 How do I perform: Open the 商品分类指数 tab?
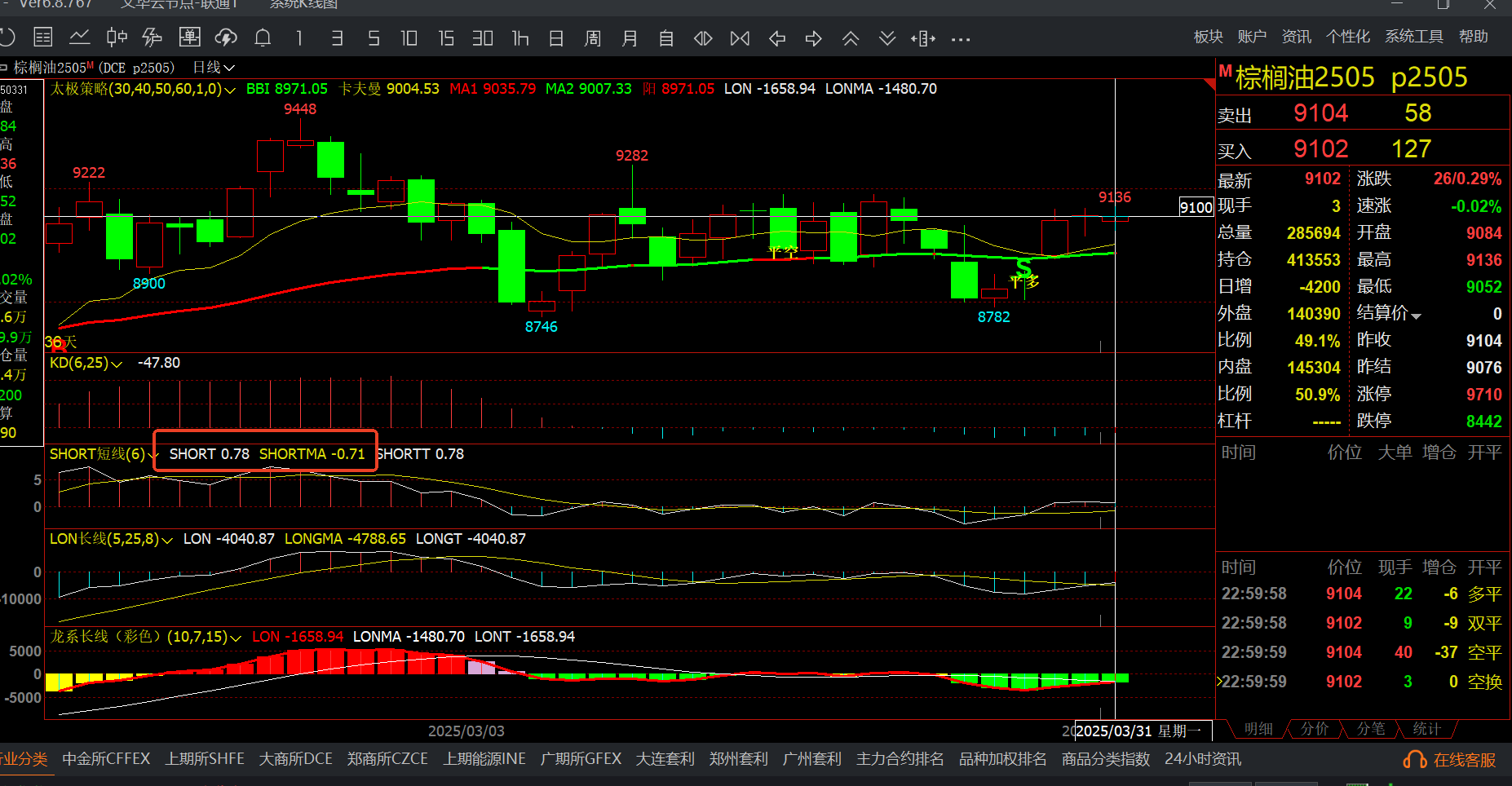coord(1105,759)
